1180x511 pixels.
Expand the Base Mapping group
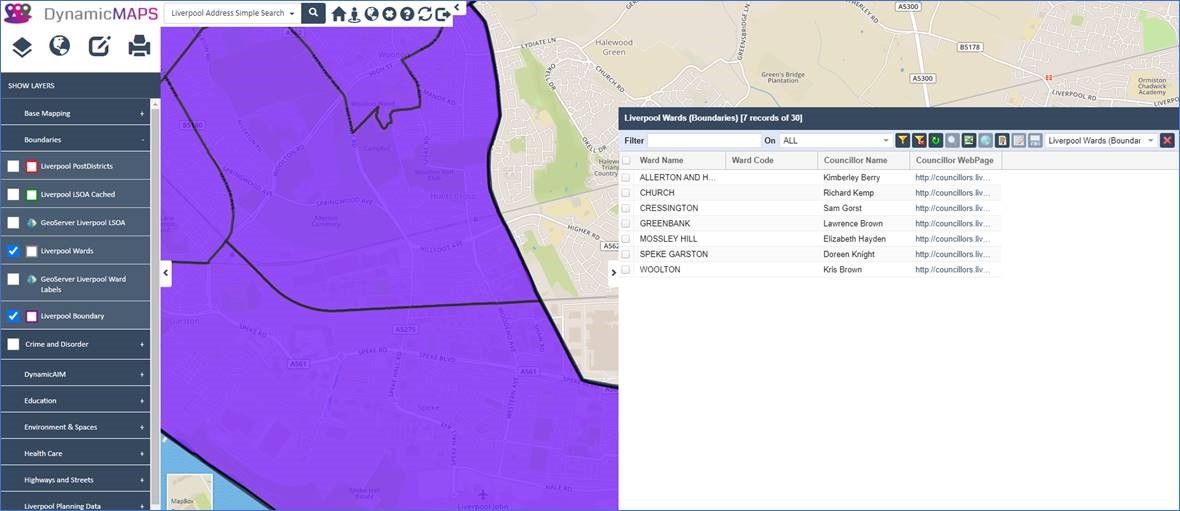click(x=75, y=114)
